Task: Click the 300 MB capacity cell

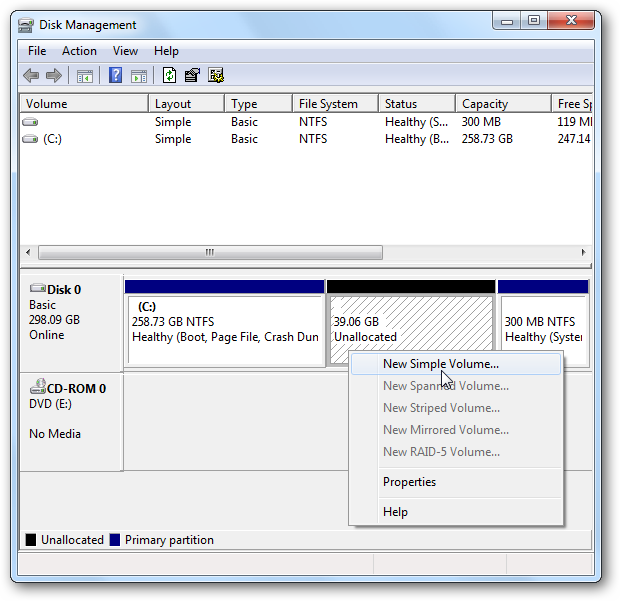Action: tap(481, 122)
